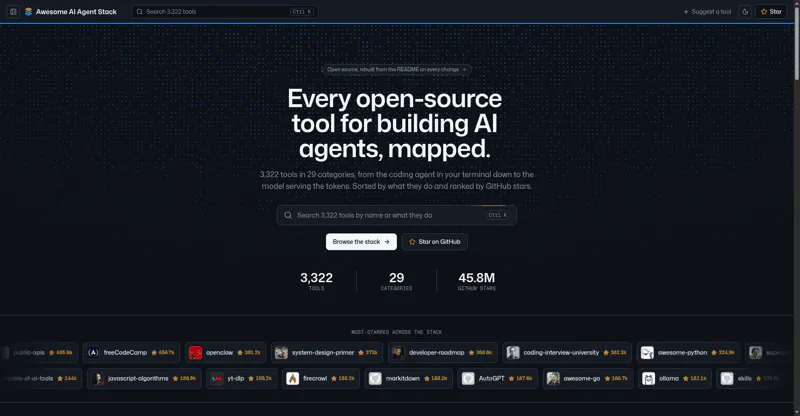Click the firecrawl flame icon
The height and width of the screenshot is (416, 800).
coord(292,379)
